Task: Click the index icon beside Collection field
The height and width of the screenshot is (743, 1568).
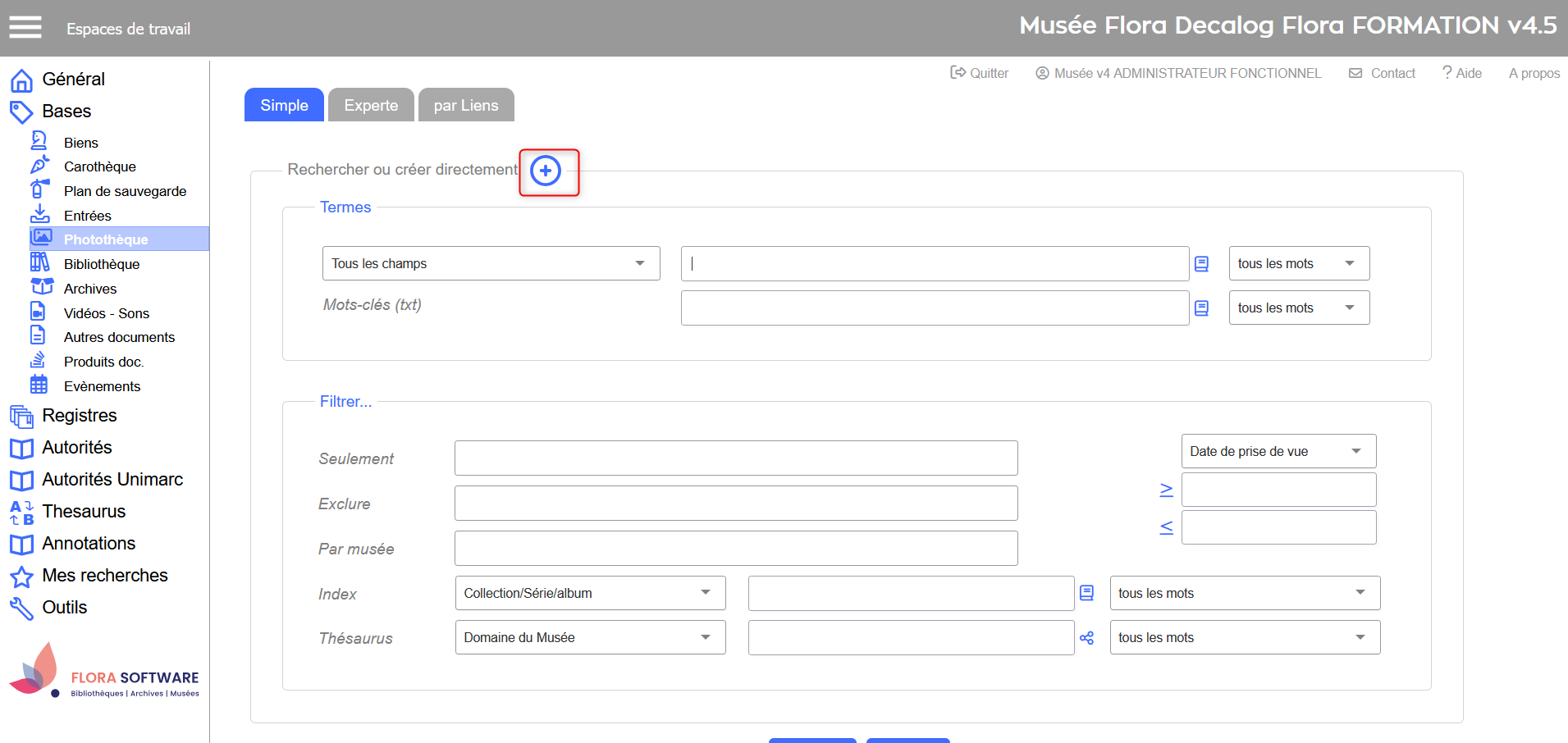Action: (x=1086, y=593)
